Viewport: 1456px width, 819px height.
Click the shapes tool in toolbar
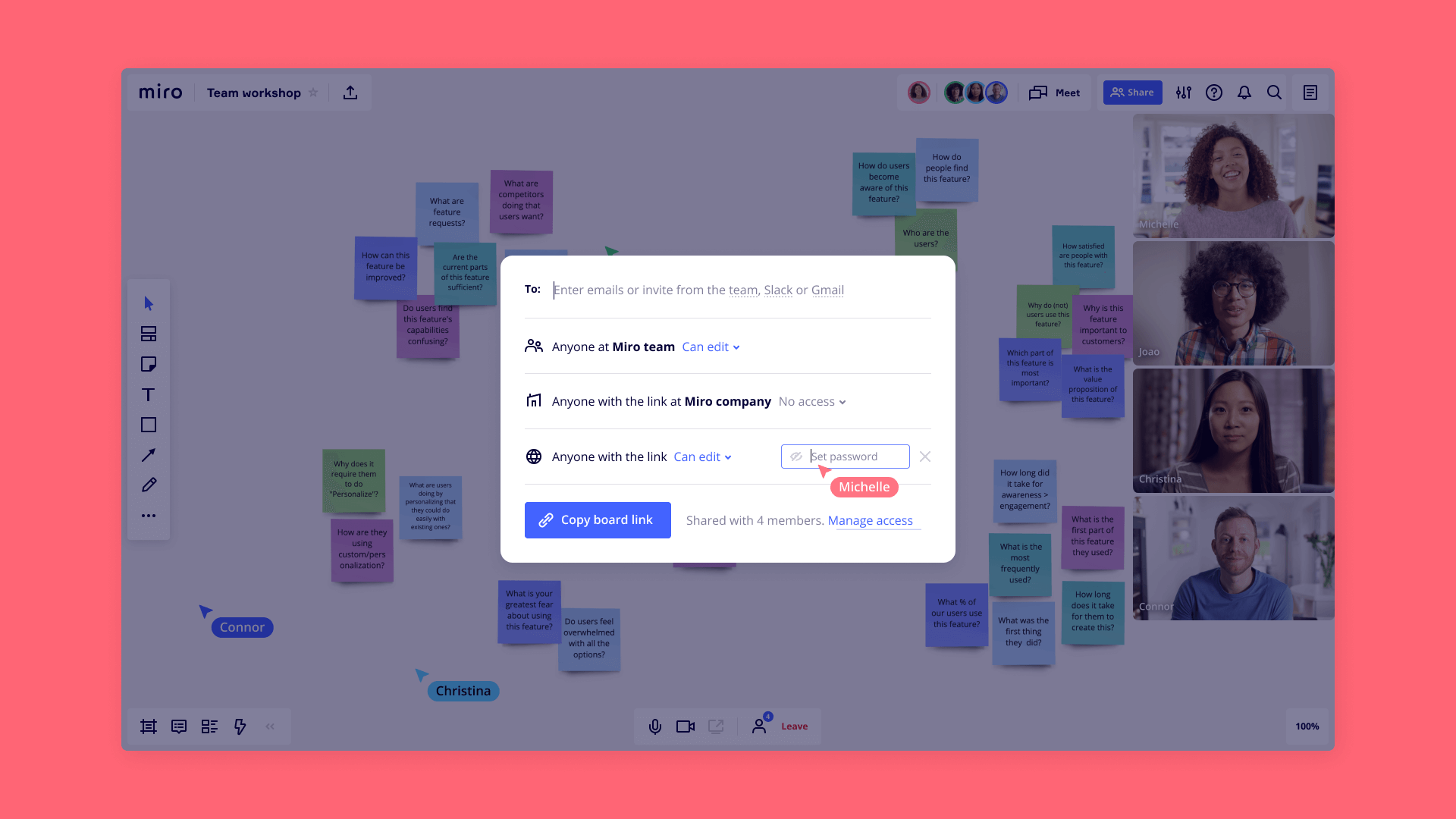click(147, 424)
